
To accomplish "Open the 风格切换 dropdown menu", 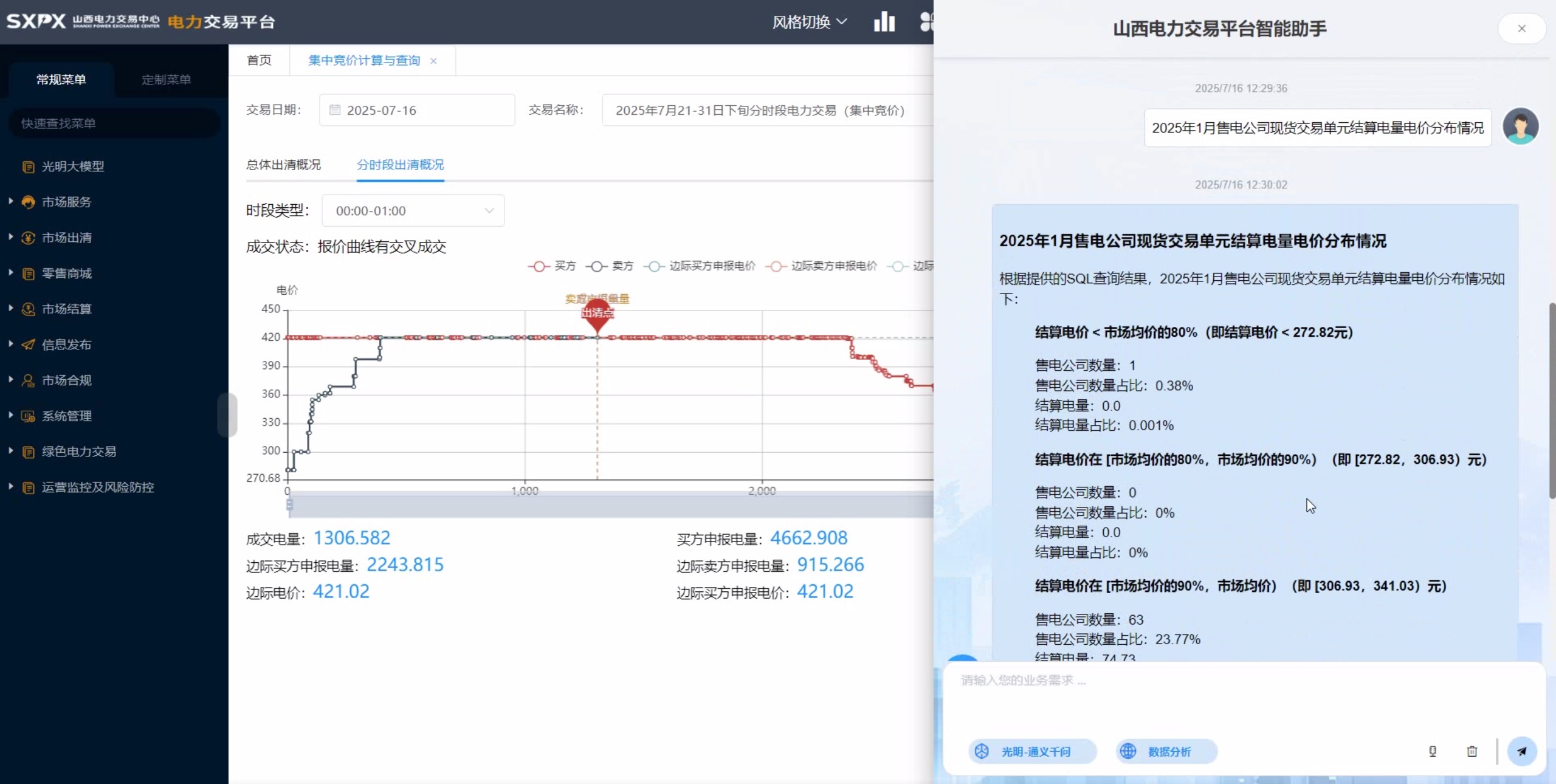I will 809,22.
